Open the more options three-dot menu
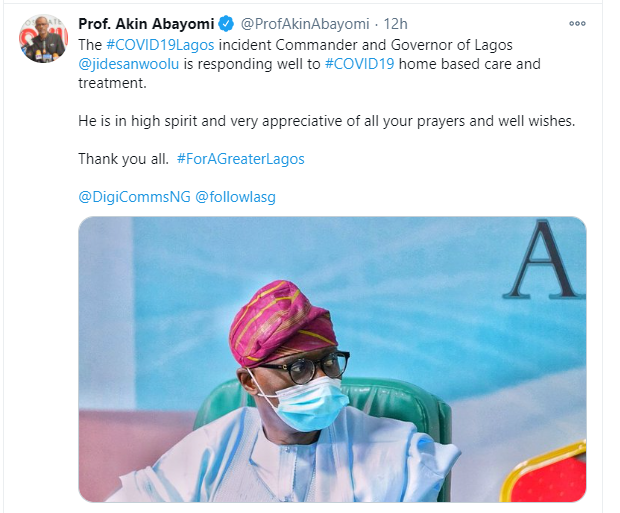 pyautogui.click(x=577, y=23)
